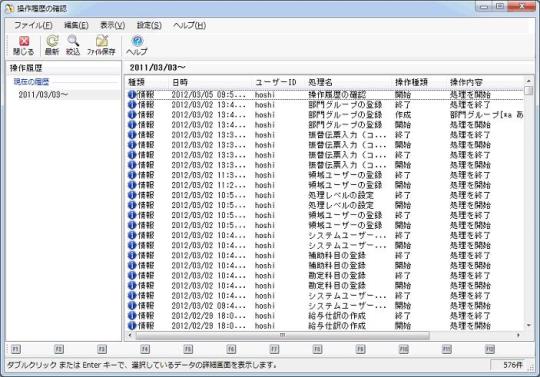Click the info icon on the 作成 row
This screenshot has height=377, width=540.
pos(132,115)
